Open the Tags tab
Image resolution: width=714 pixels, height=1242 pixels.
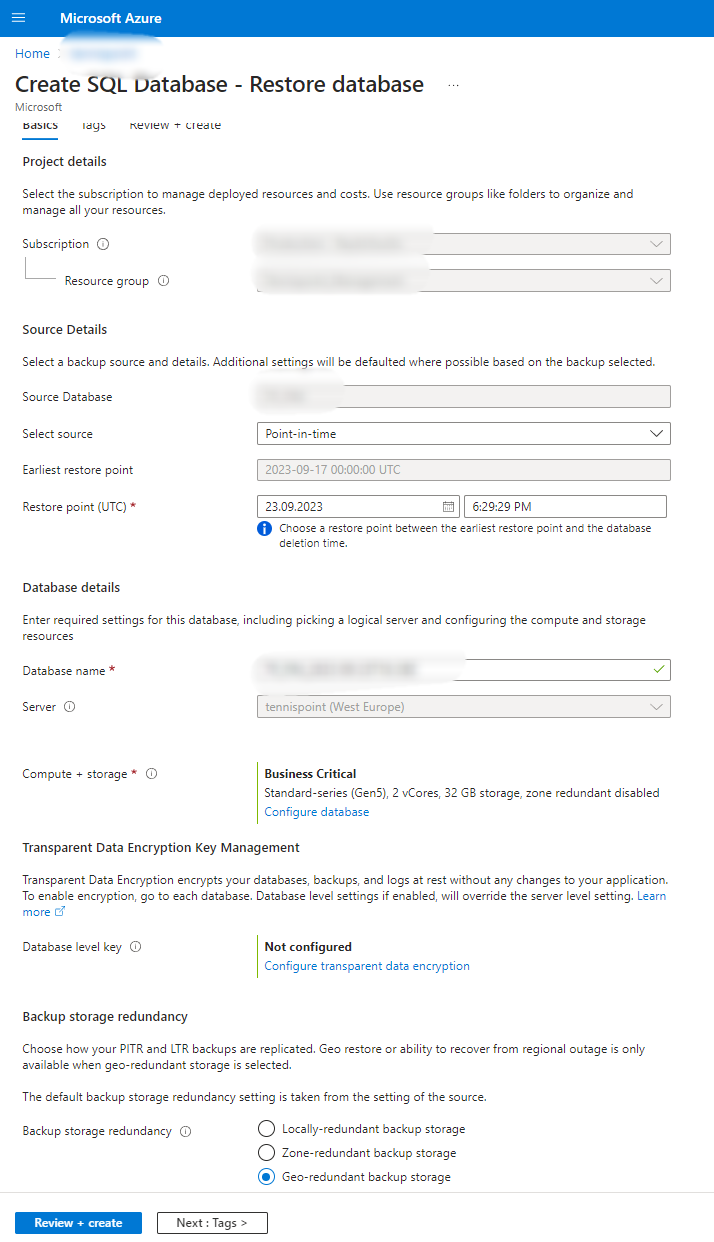[93, 125]
